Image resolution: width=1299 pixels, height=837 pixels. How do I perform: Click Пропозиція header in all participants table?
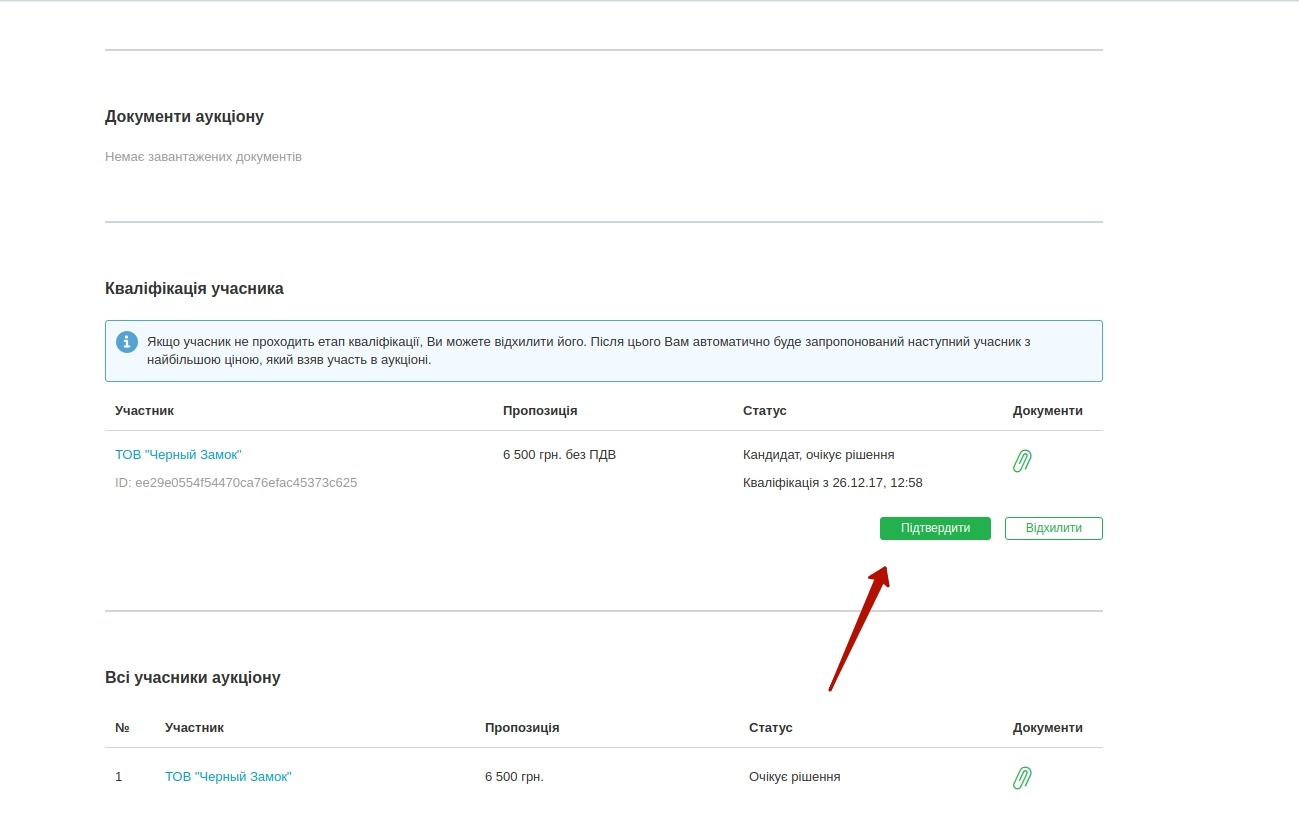pyautogui.click(x=522, y=728)
